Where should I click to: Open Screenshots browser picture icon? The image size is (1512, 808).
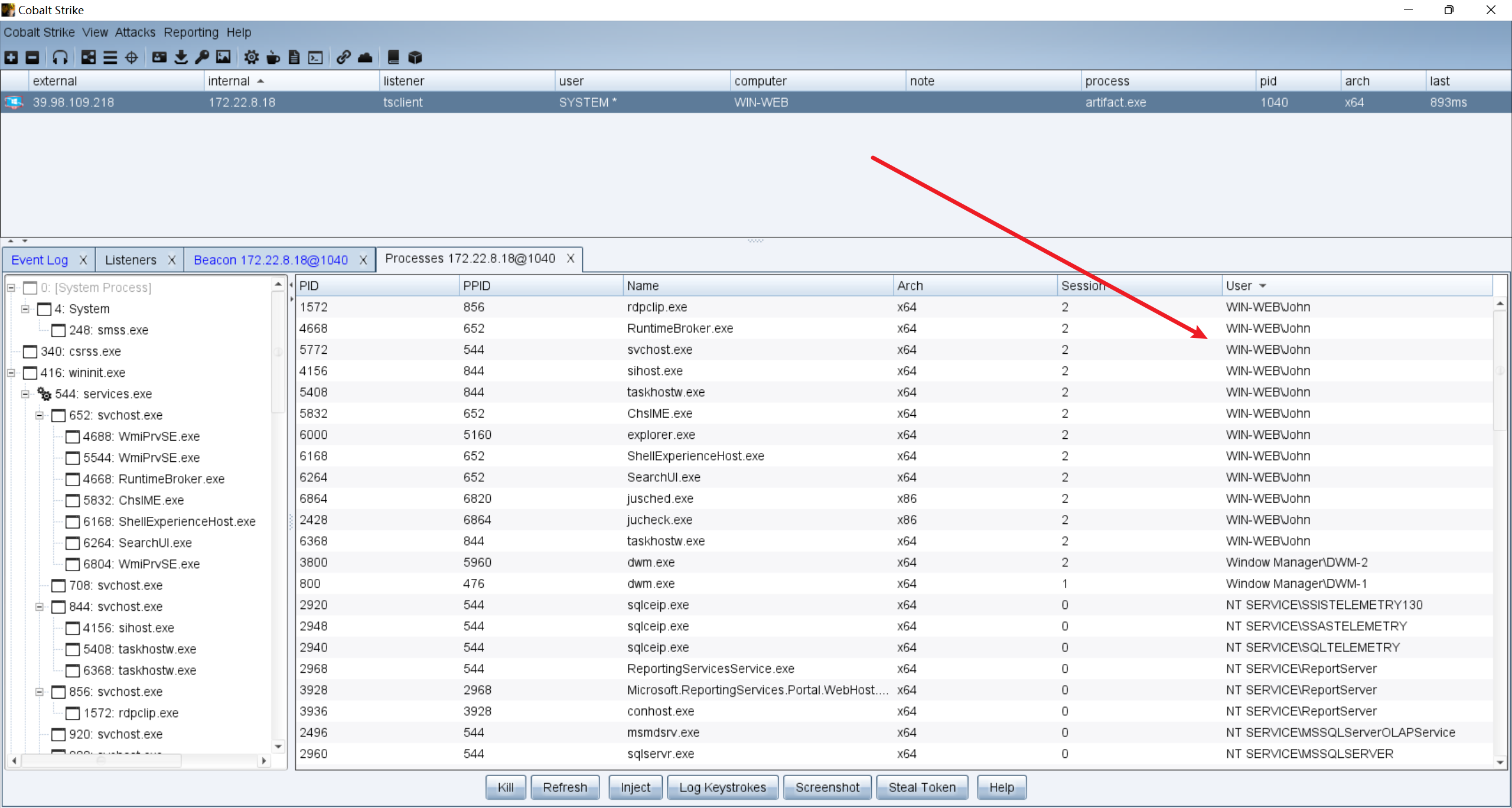tap(223, 57)
